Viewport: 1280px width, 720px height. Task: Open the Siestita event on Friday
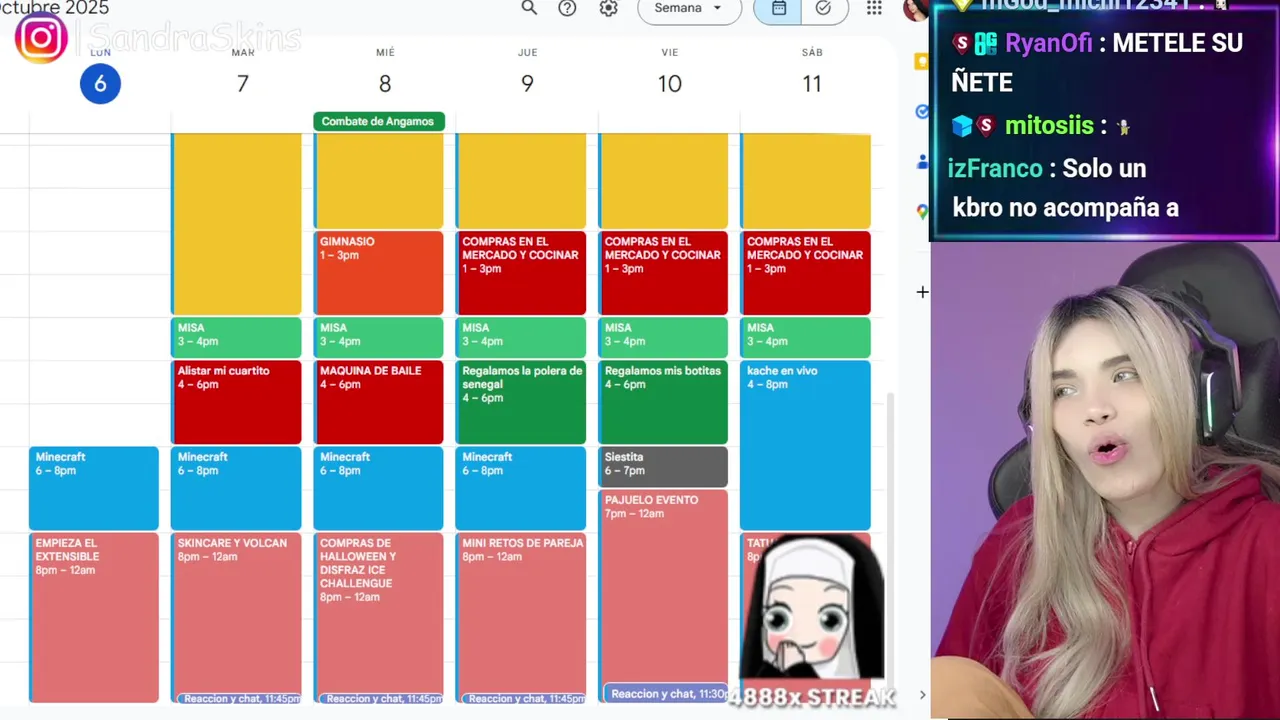663,467
